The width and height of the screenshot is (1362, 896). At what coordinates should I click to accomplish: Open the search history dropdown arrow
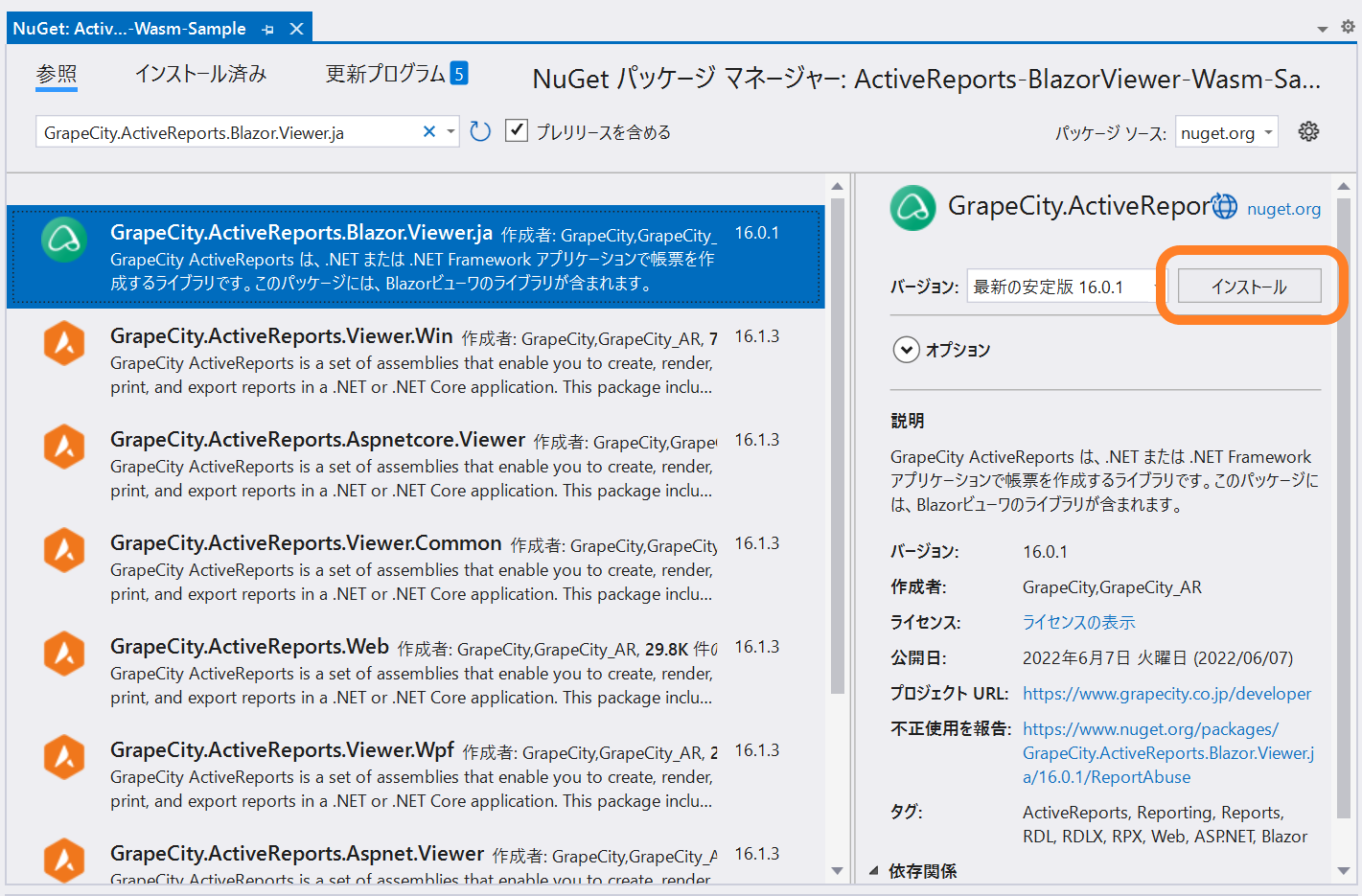pos(450,132)
